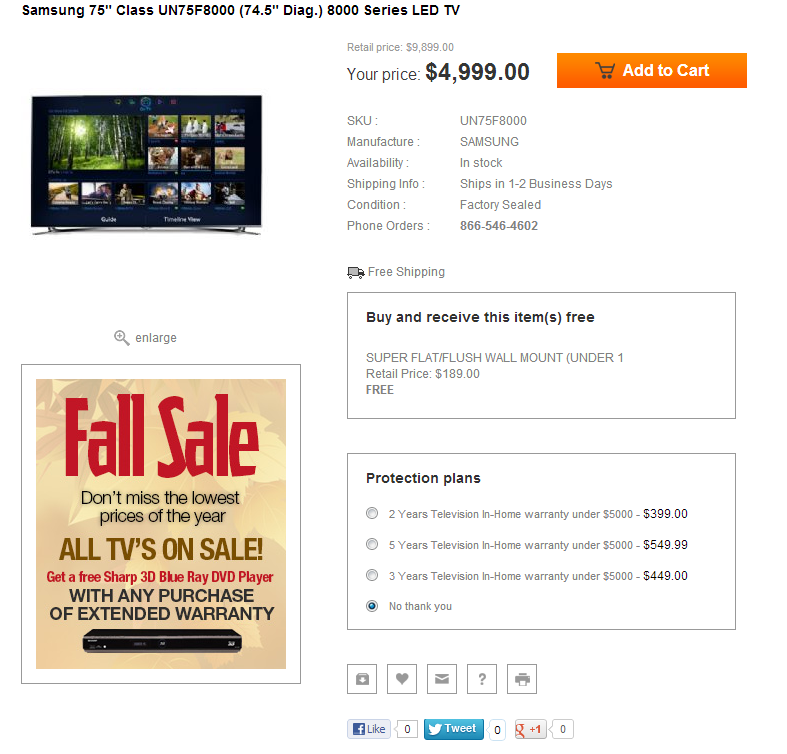787x754 pixels.
Task: Choose the No thank you radio option
Action: [x=372, y=606]
